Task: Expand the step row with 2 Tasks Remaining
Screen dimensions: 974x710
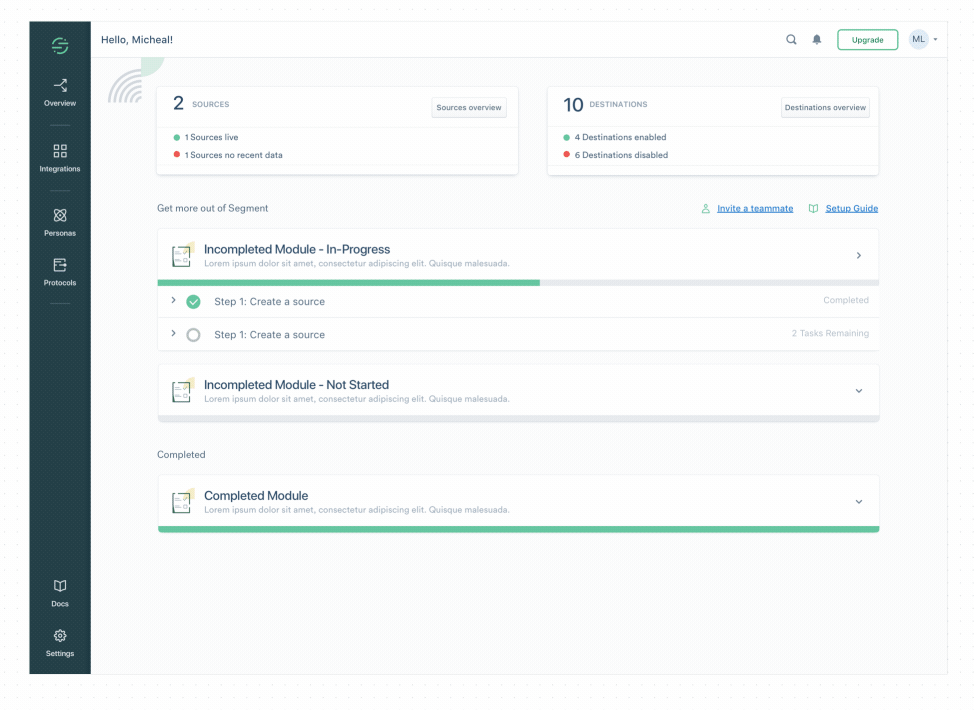Action: 173,334
